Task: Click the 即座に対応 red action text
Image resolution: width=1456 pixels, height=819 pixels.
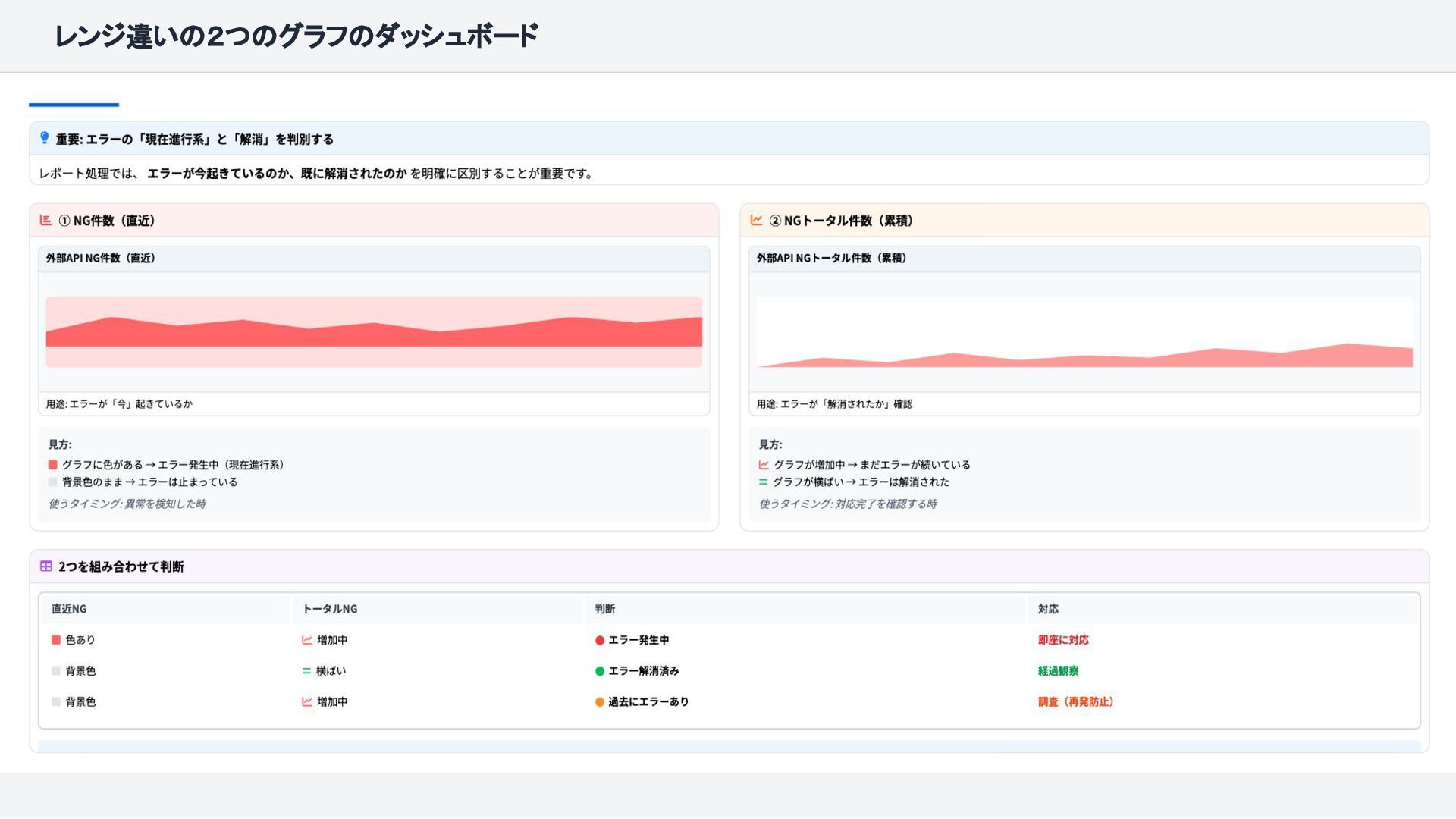Action: point(1063,640)
